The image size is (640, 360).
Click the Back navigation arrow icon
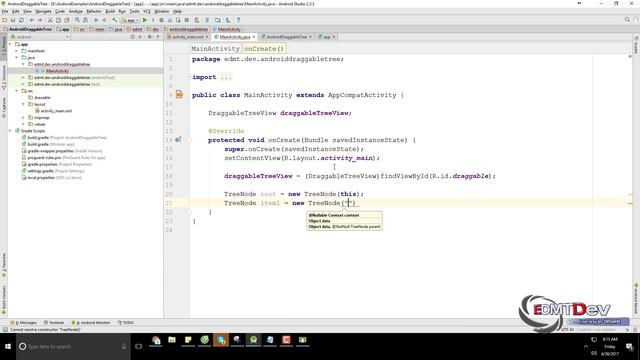pos(96,20)
